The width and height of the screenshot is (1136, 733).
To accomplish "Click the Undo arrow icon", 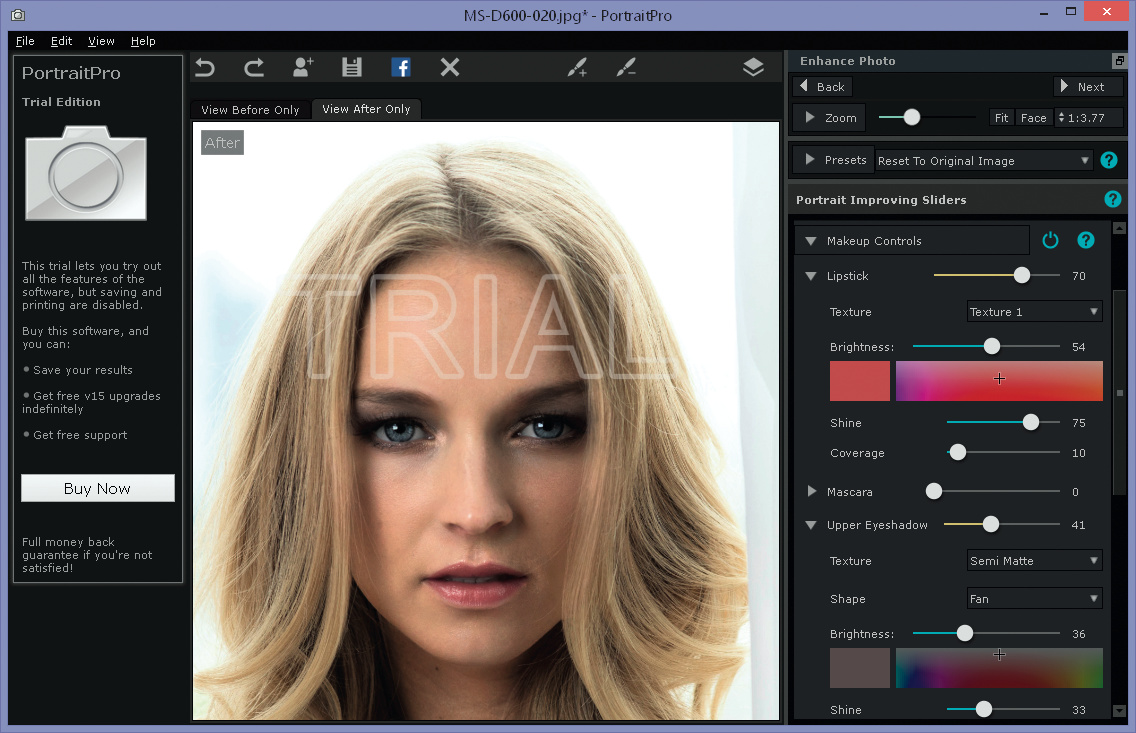I will click(205, 68).
